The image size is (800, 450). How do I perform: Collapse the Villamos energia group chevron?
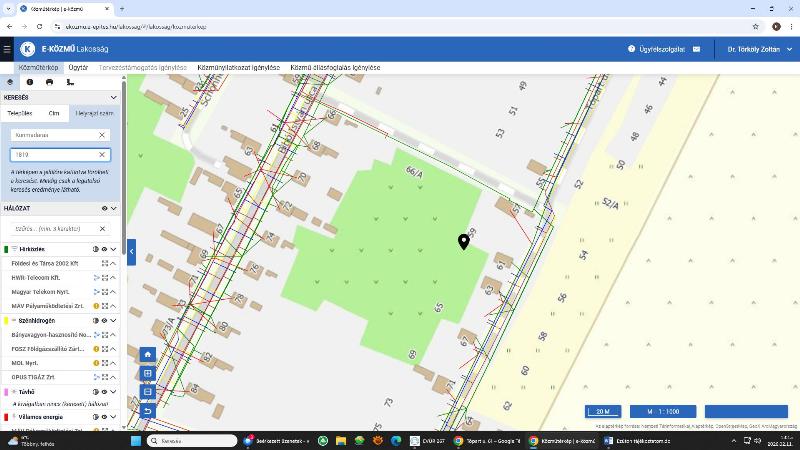coord(113,417)
